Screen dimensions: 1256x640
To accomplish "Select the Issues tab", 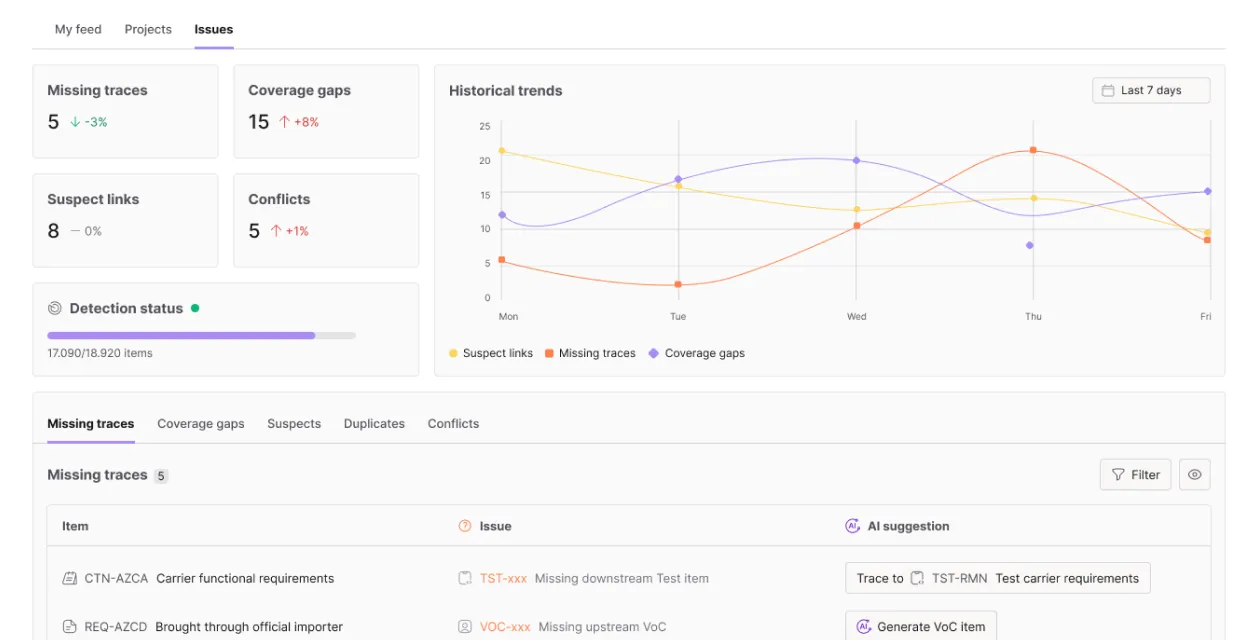I will tap(214, 29).
